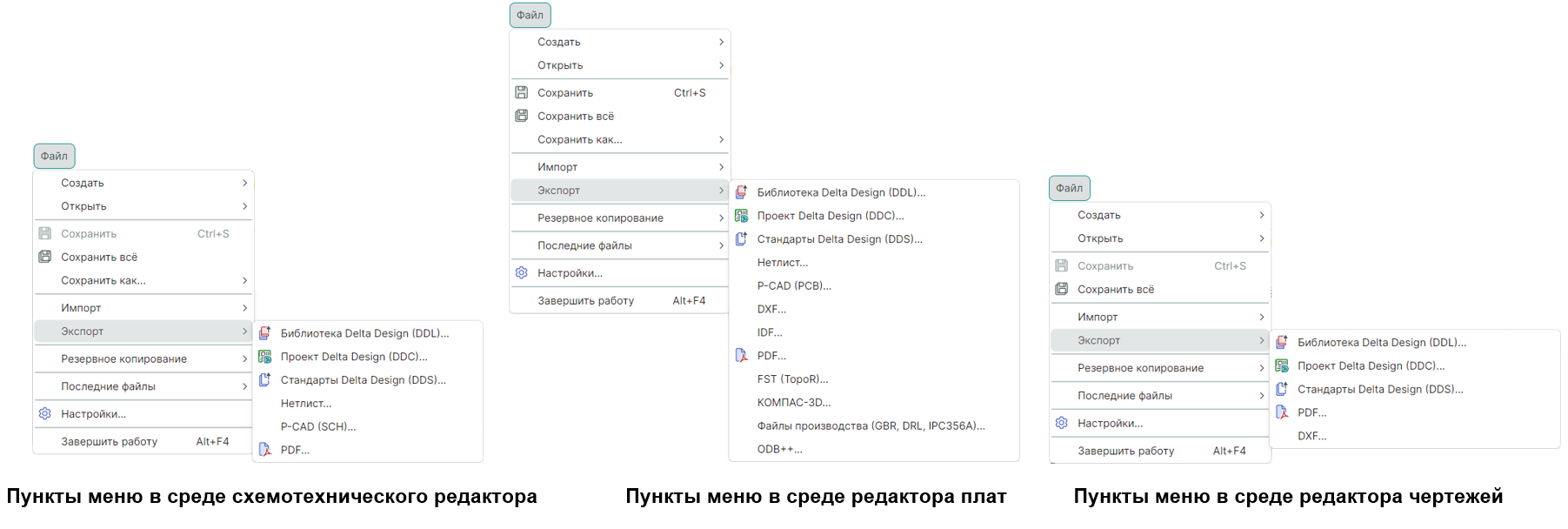The image size is (1568, 529).
Task: Click the Файл button above drawing editor menu
Action: (1069, 188)
